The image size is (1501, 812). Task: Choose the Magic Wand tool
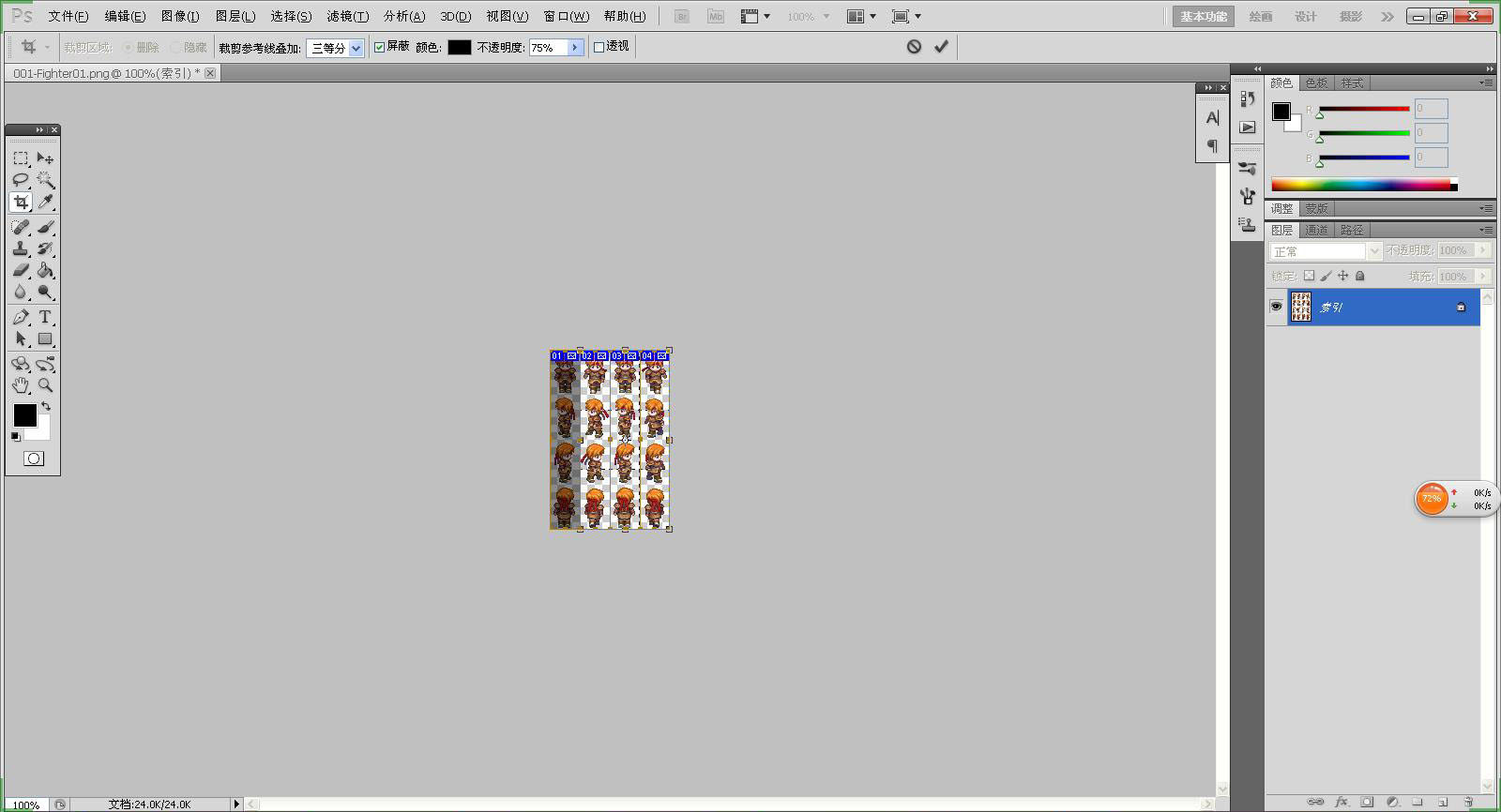[45, 180]
